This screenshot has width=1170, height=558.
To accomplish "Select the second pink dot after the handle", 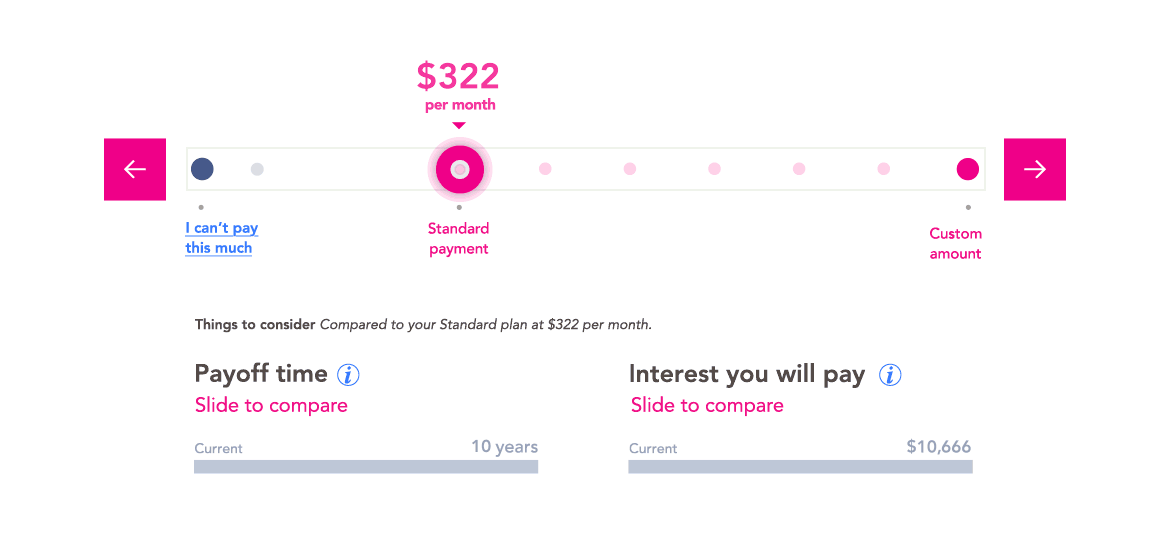I will [630, 169].
